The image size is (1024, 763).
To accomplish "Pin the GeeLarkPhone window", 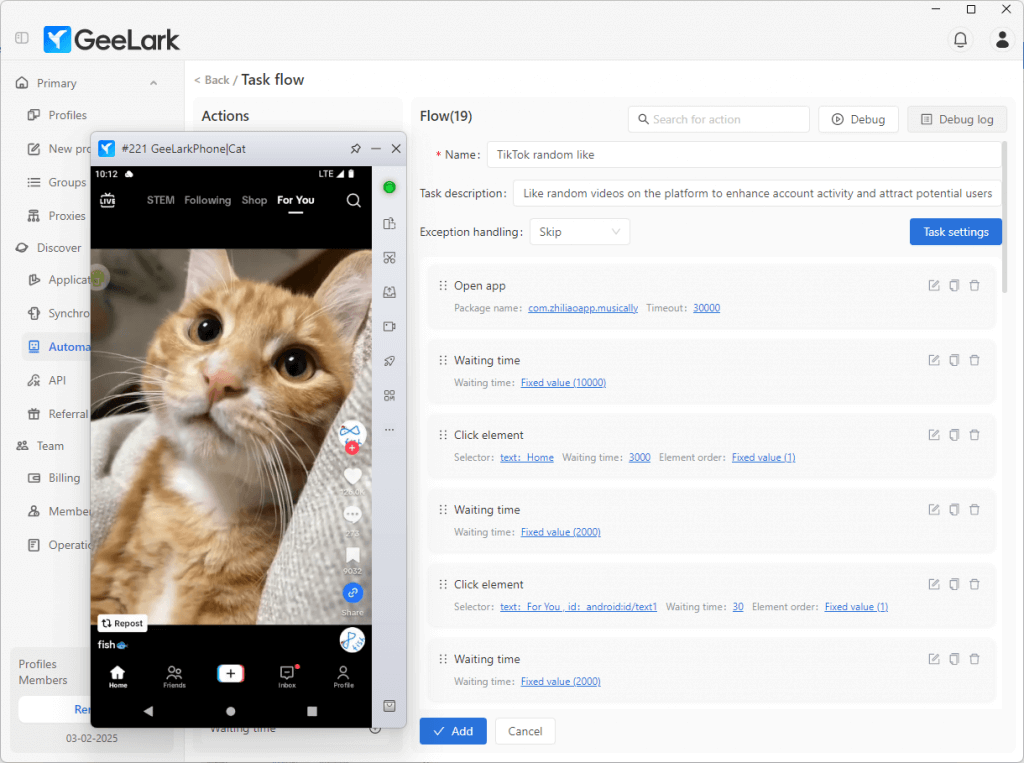I will click(x=355, y=149).
